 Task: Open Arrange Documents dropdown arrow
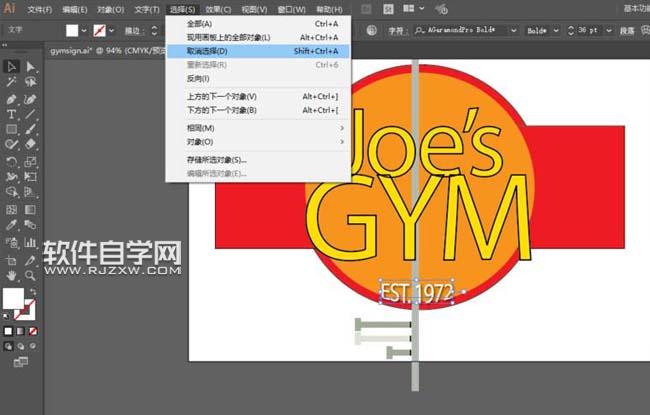point(422,8)
